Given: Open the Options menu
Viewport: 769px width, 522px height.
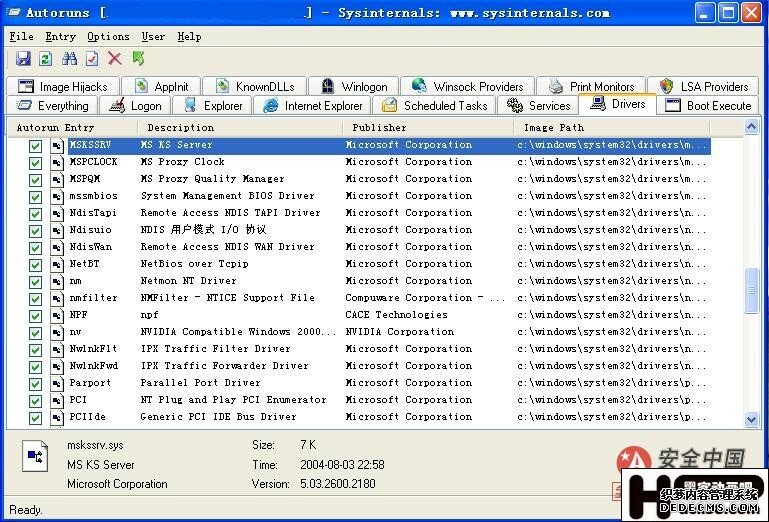Looking at the screenshot, I should click(108, 36).
